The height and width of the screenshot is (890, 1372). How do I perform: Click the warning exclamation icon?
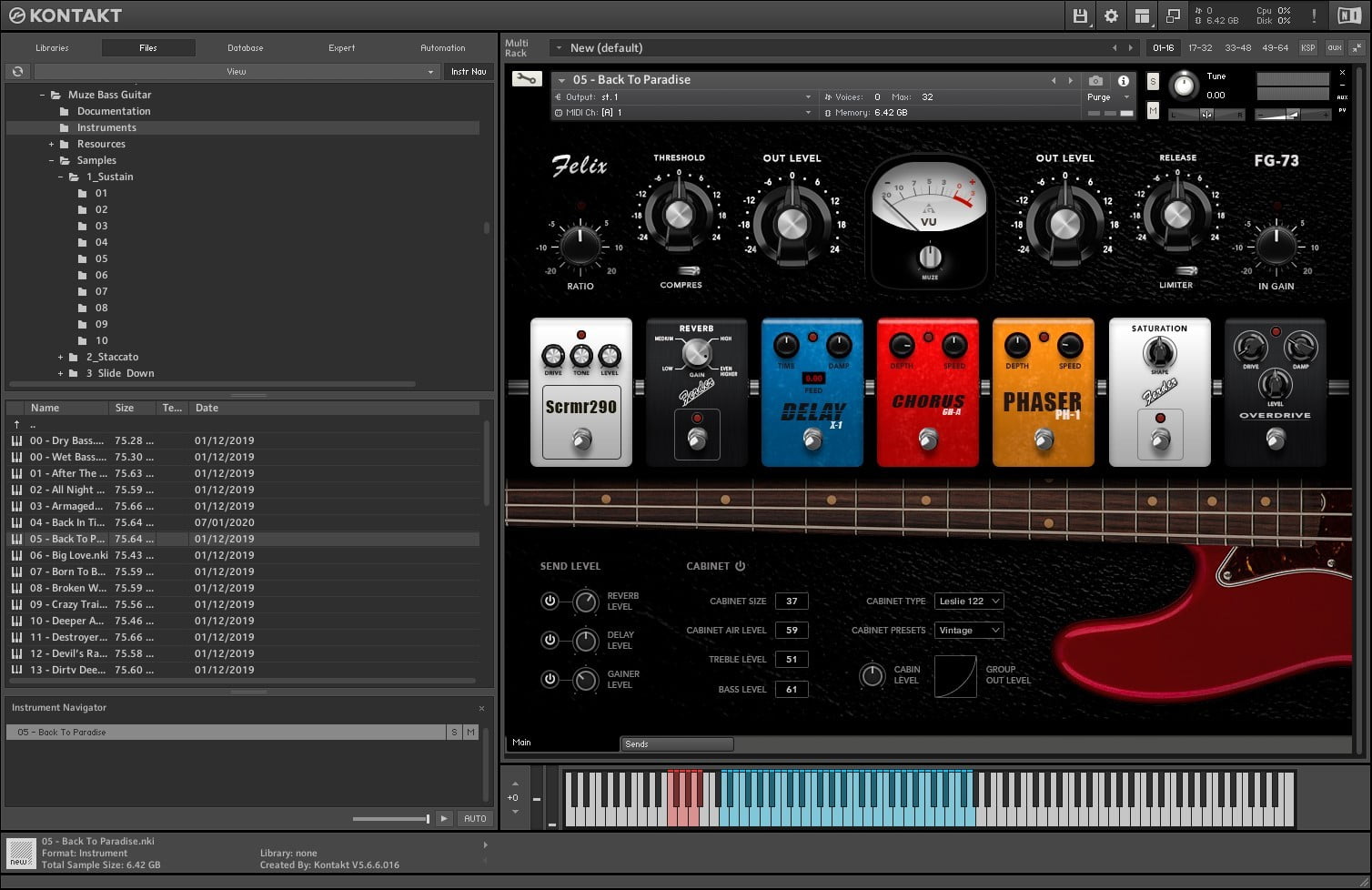point(1314,15)
